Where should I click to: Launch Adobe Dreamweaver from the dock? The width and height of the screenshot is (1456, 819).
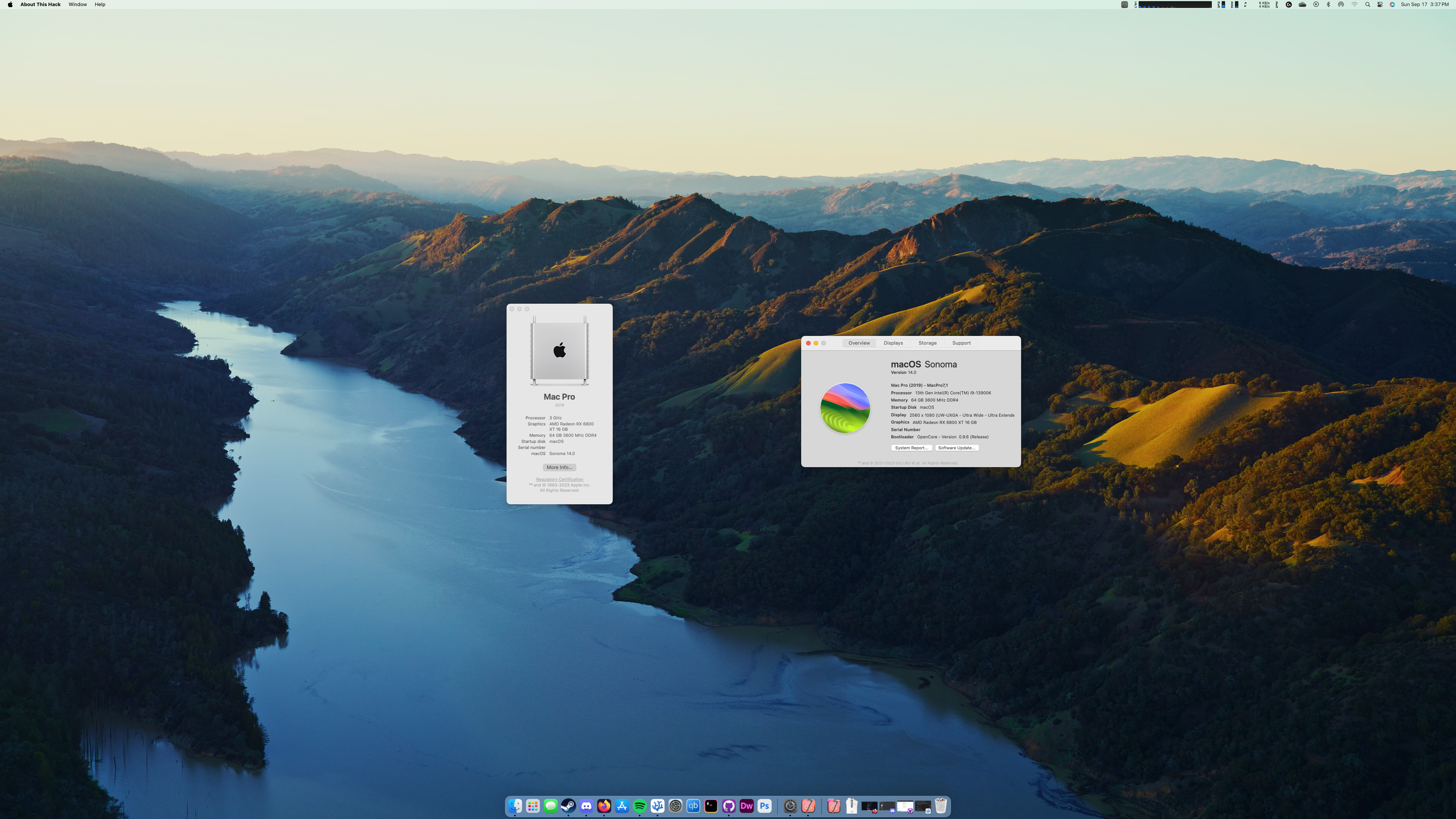point(747,806)
